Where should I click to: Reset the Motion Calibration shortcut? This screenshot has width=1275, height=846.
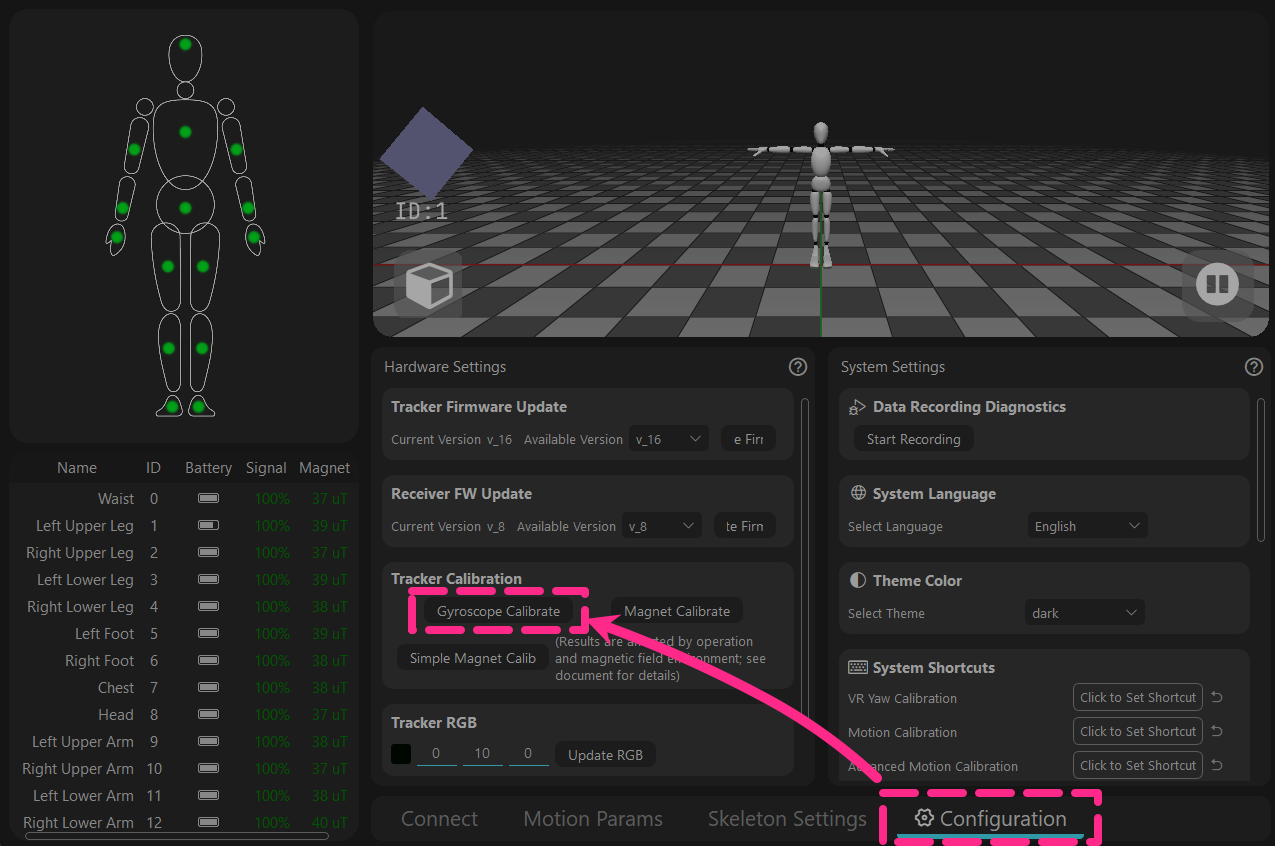point(1217,732)
